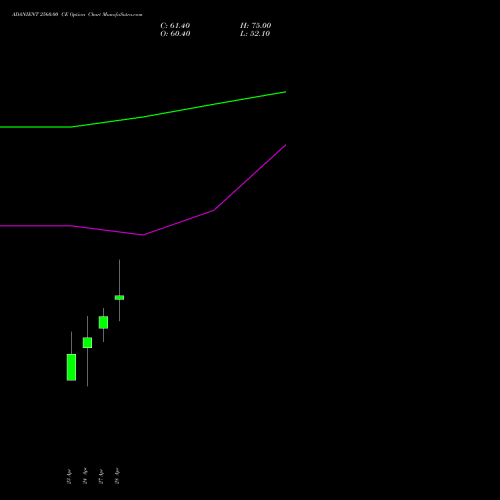Click the 28 Apr date label
The height and width of the screenshot is (500, 500).
(117, 476)
